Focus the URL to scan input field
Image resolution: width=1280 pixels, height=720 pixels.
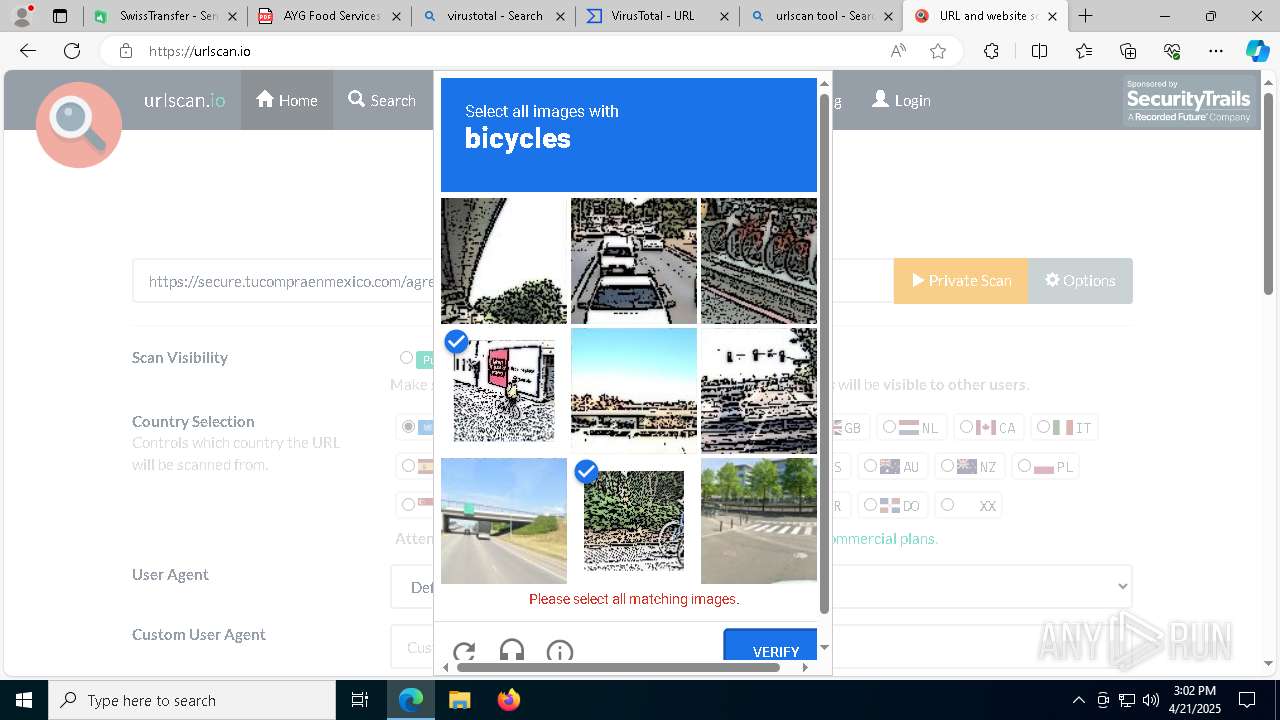(513, 281)
